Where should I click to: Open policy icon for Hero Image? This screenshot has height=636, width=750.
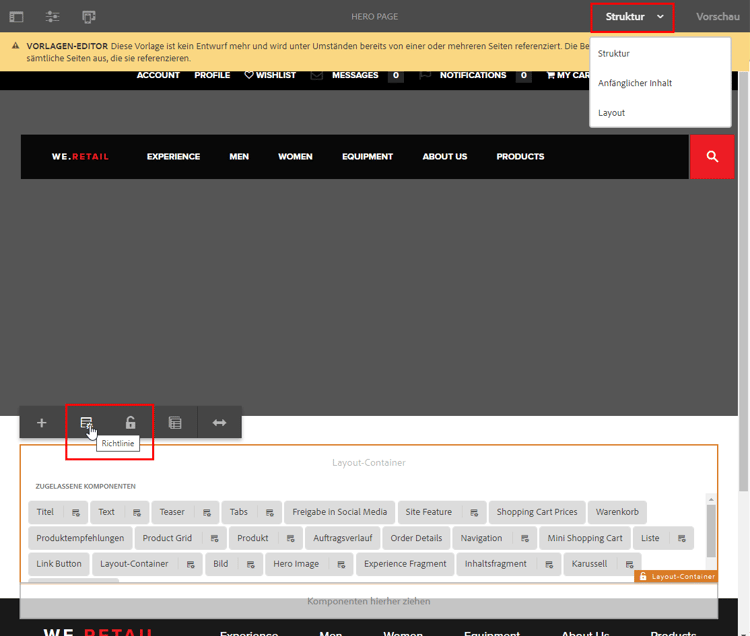click(x=341, y=564)
